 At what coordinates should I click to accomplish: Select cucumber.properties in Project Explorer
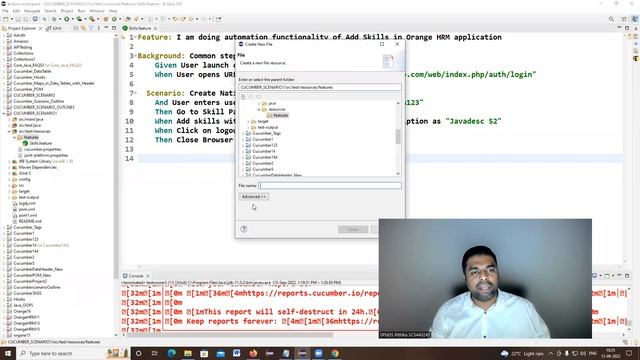point(42,149)
